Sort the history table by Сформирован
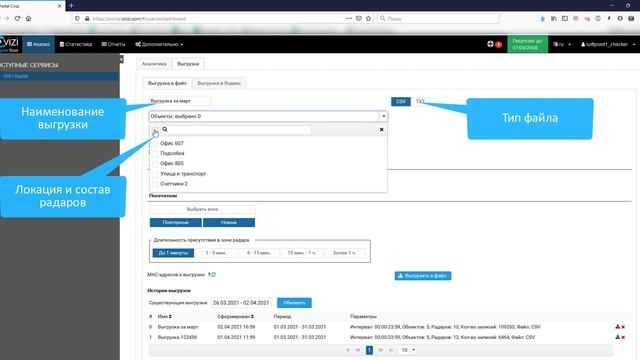 click(x=236, y=316)
